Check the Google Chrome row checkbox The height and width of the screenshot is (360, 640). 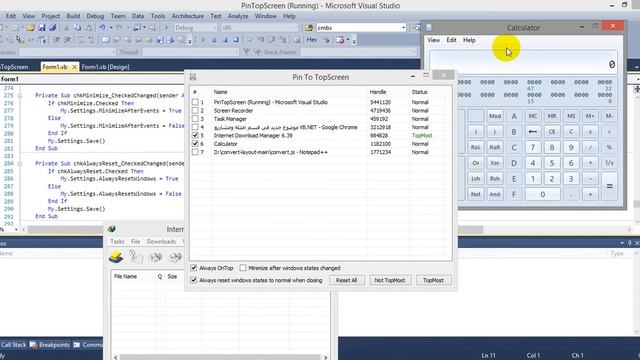tap(195, 127)
